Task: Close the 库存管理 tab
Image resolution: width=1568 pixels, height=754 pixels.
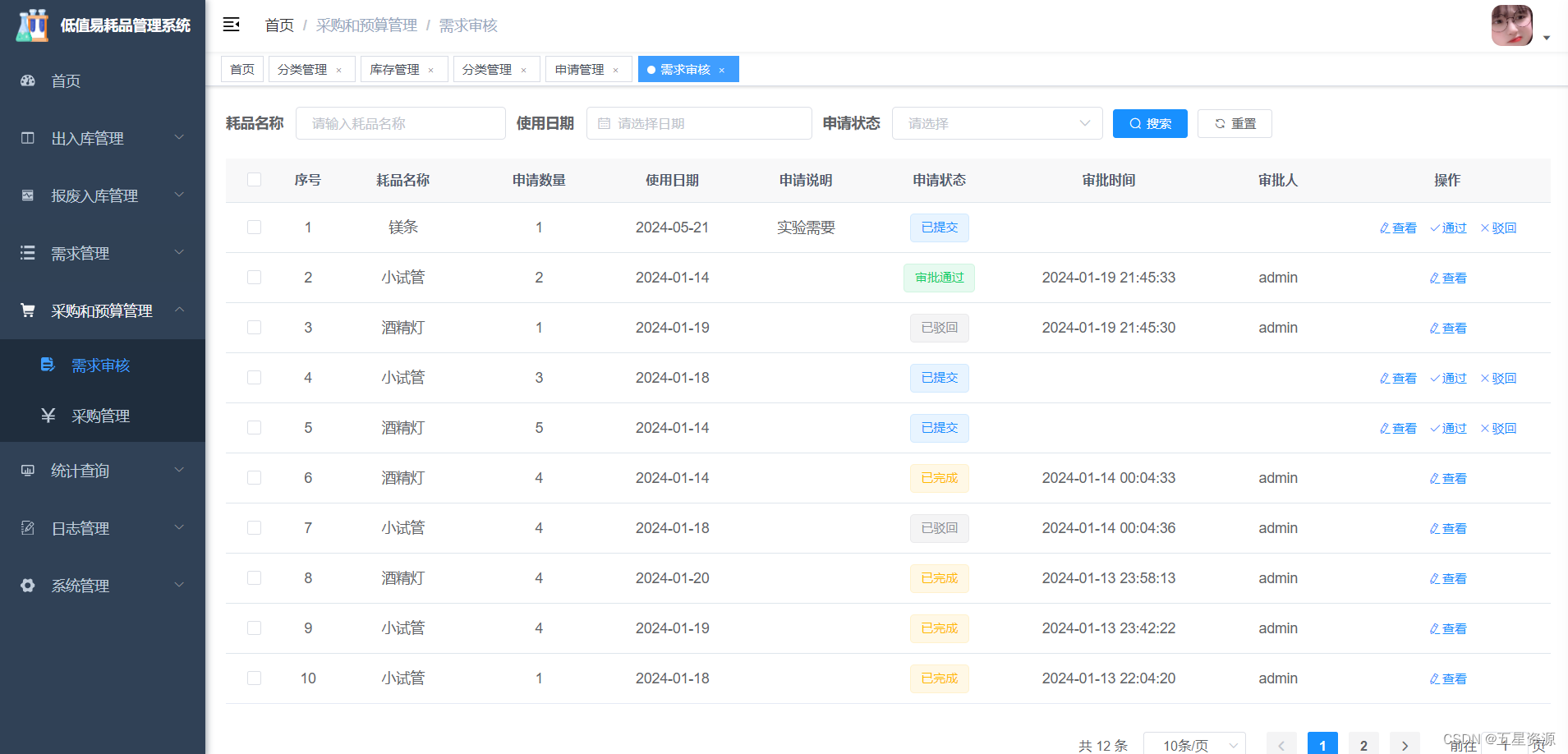Action: point(430,71)
